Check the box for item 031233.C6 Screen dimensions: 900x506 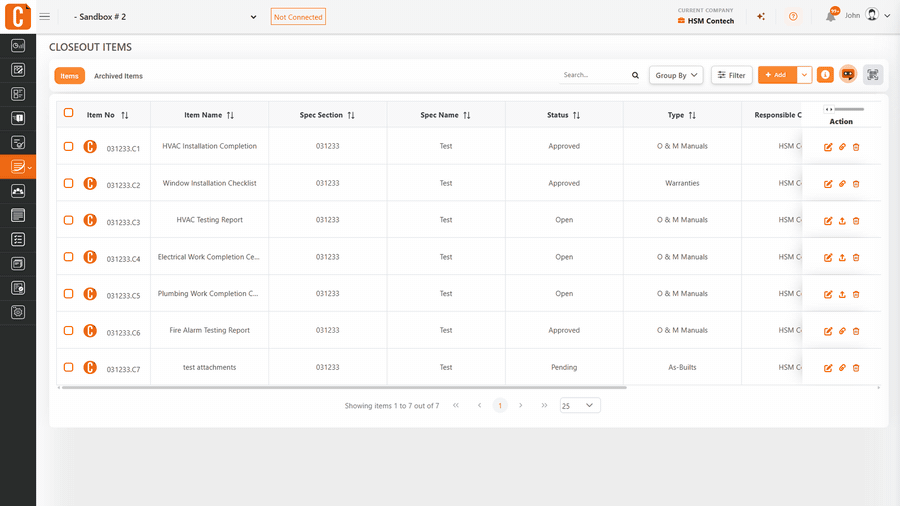tap(68, 330)
